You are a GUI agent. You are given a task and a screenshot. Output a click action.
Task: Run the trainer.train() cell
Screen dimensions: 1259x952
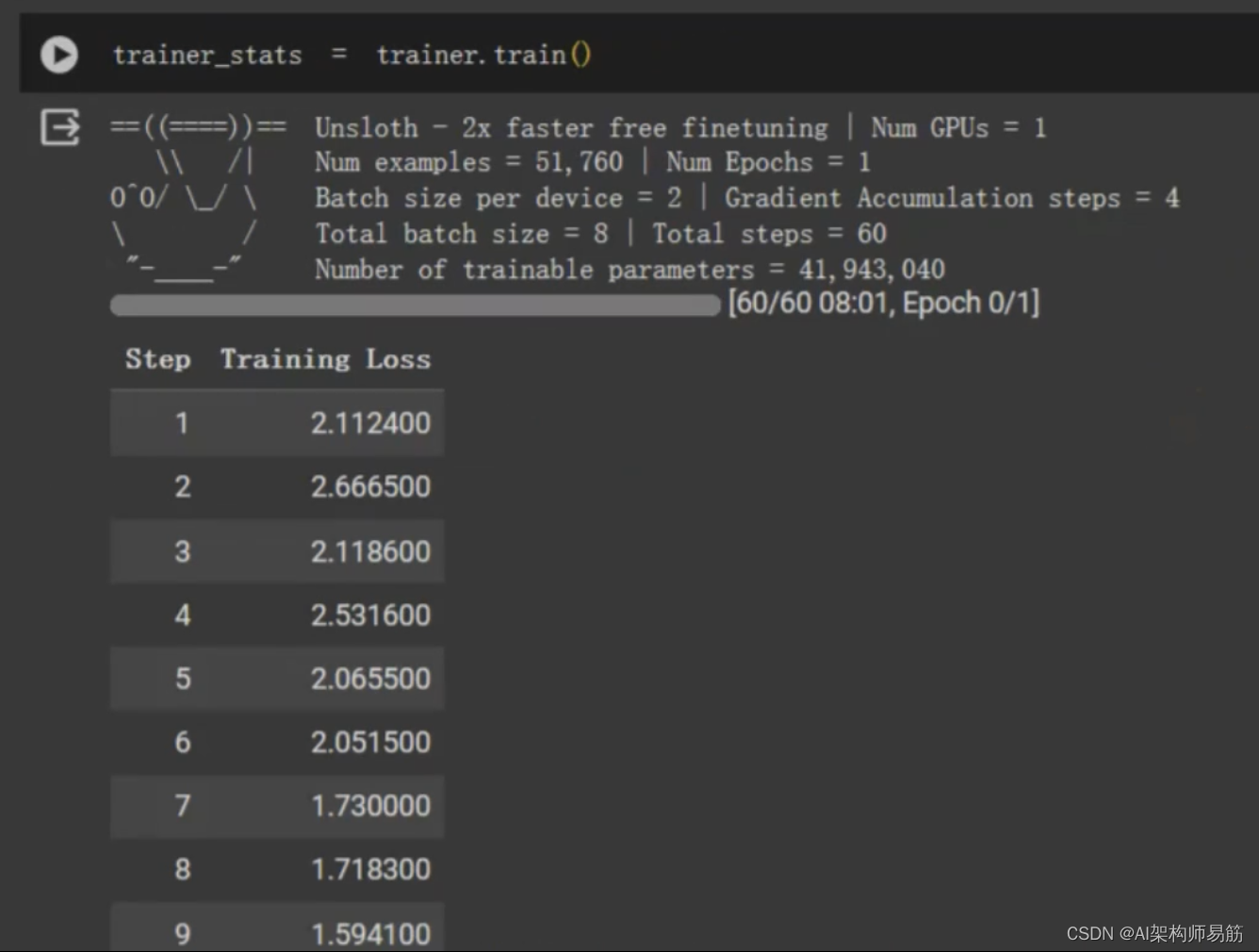(58, 55)
